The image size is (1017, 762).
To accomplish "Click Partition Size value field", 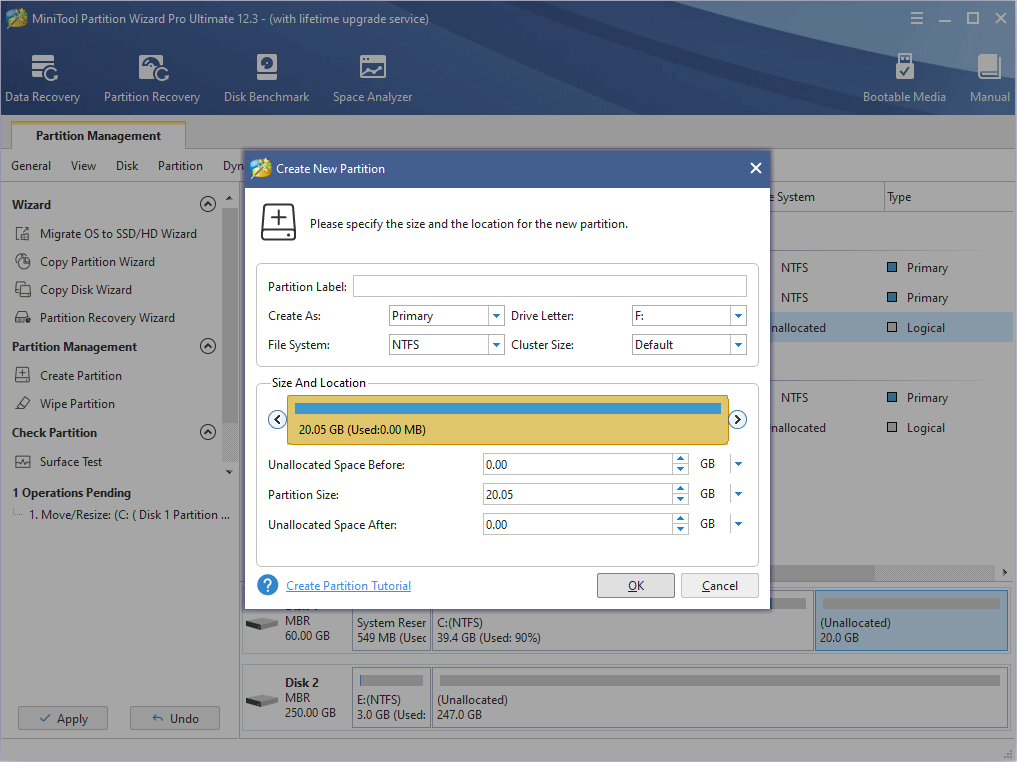I will point(578,494).
